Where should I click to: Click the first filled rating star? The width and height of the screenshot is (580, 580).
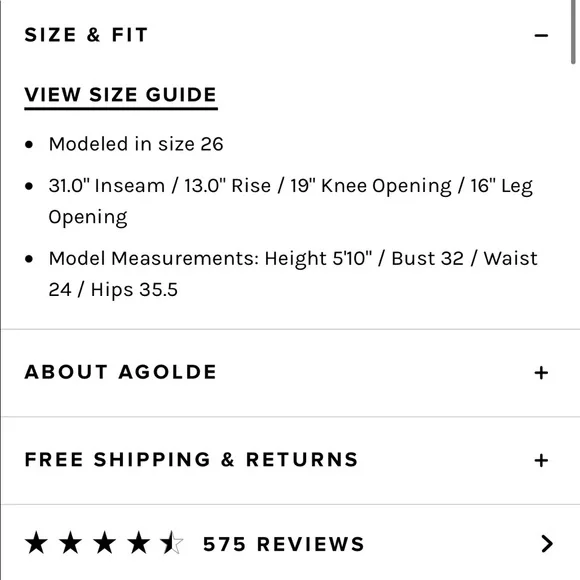(36, 543)
